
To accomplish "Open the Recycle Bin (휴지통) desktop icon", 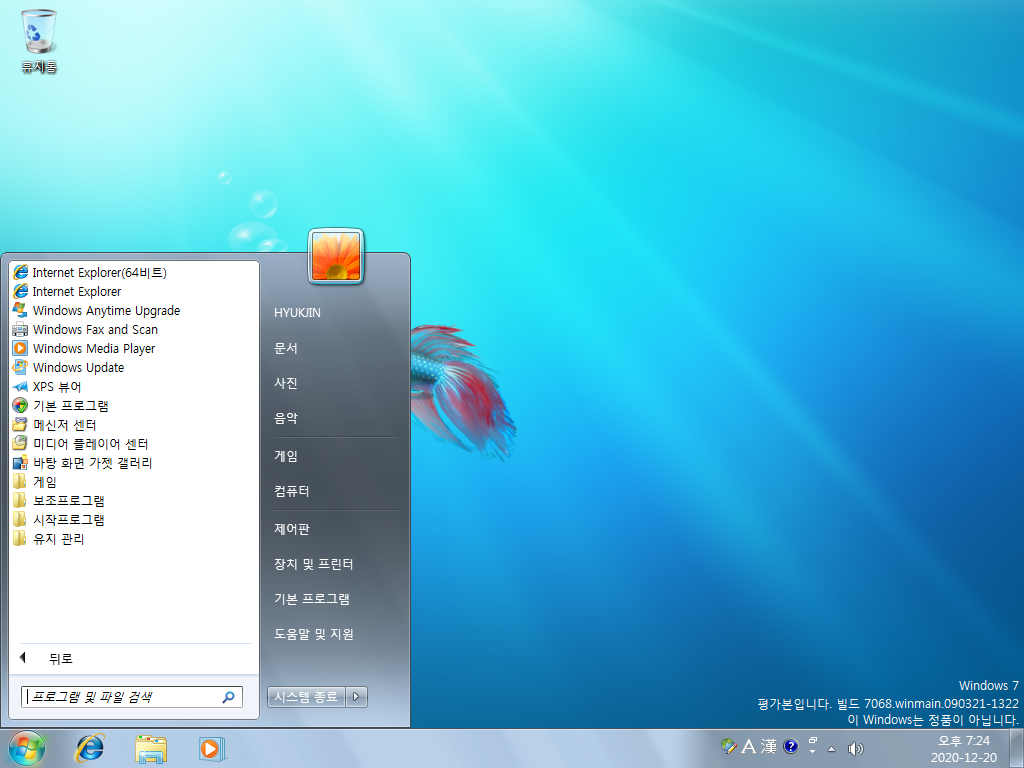I will coord(39,40).
